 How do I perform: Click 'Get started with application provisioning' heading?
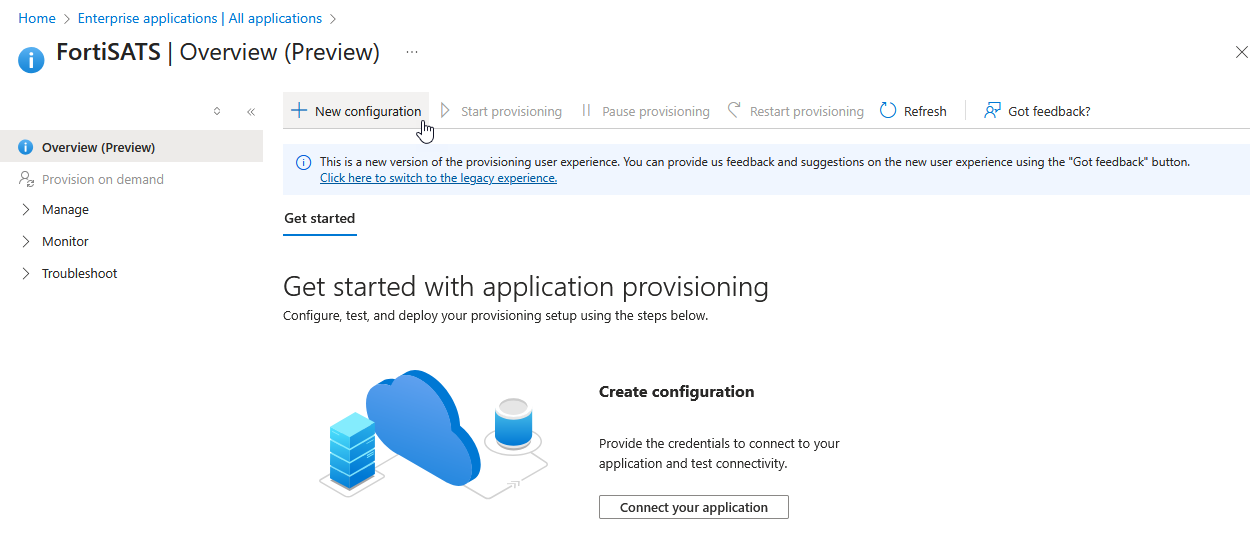coord(526,287)
